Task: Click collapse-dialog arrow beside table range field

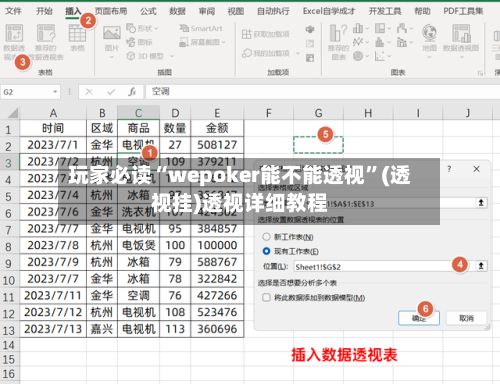Action: coord(481,203)
